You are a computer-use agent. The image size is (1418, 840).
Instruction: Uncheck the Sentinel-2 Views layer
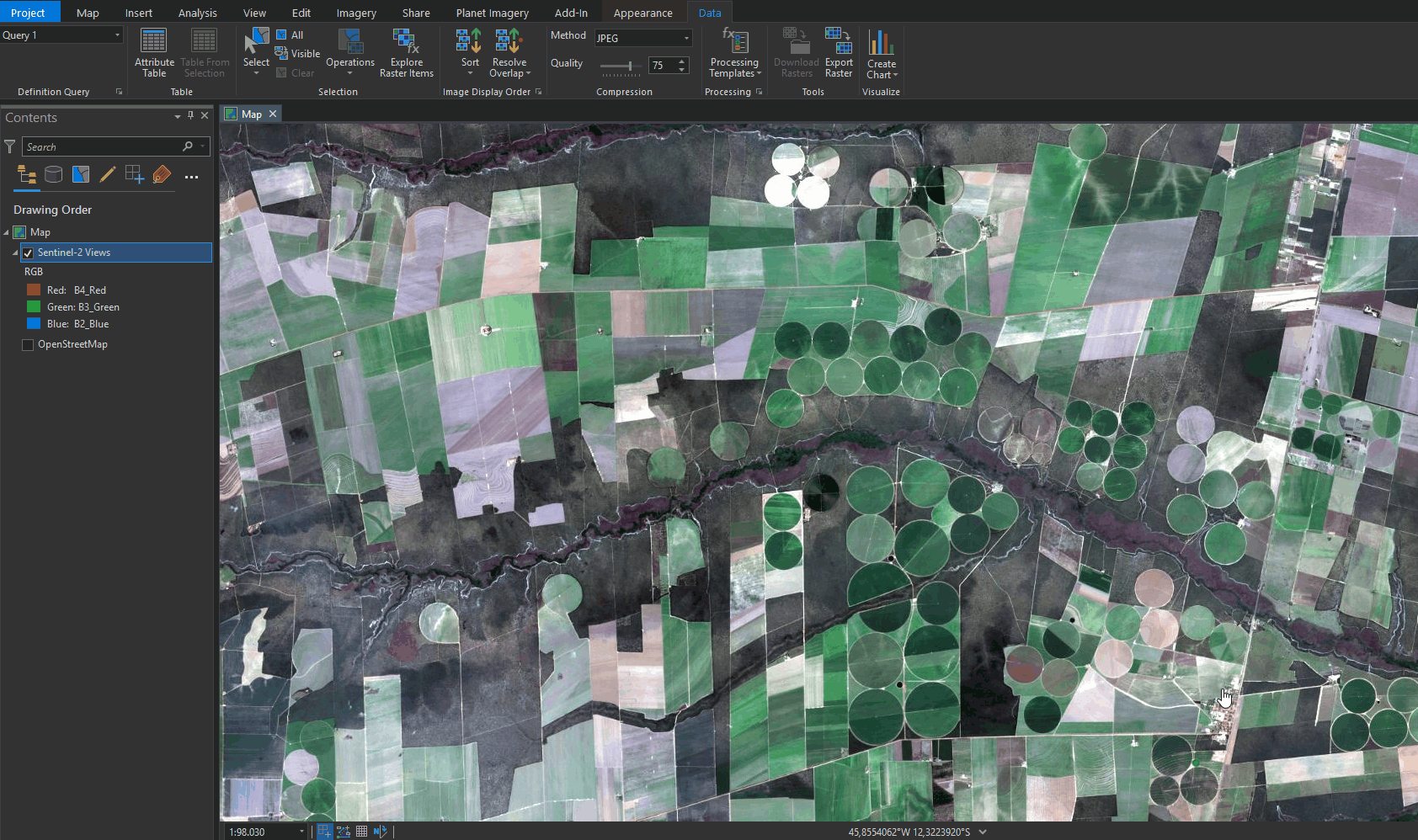(x=28, y=253)
